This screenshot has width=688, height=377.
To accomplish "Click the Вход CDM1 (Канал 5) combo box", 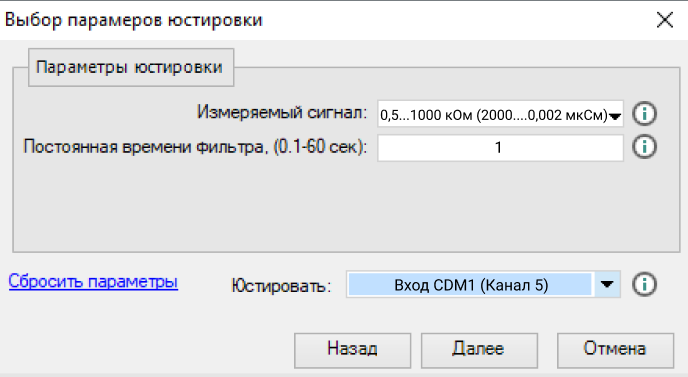I will (483, 284).
